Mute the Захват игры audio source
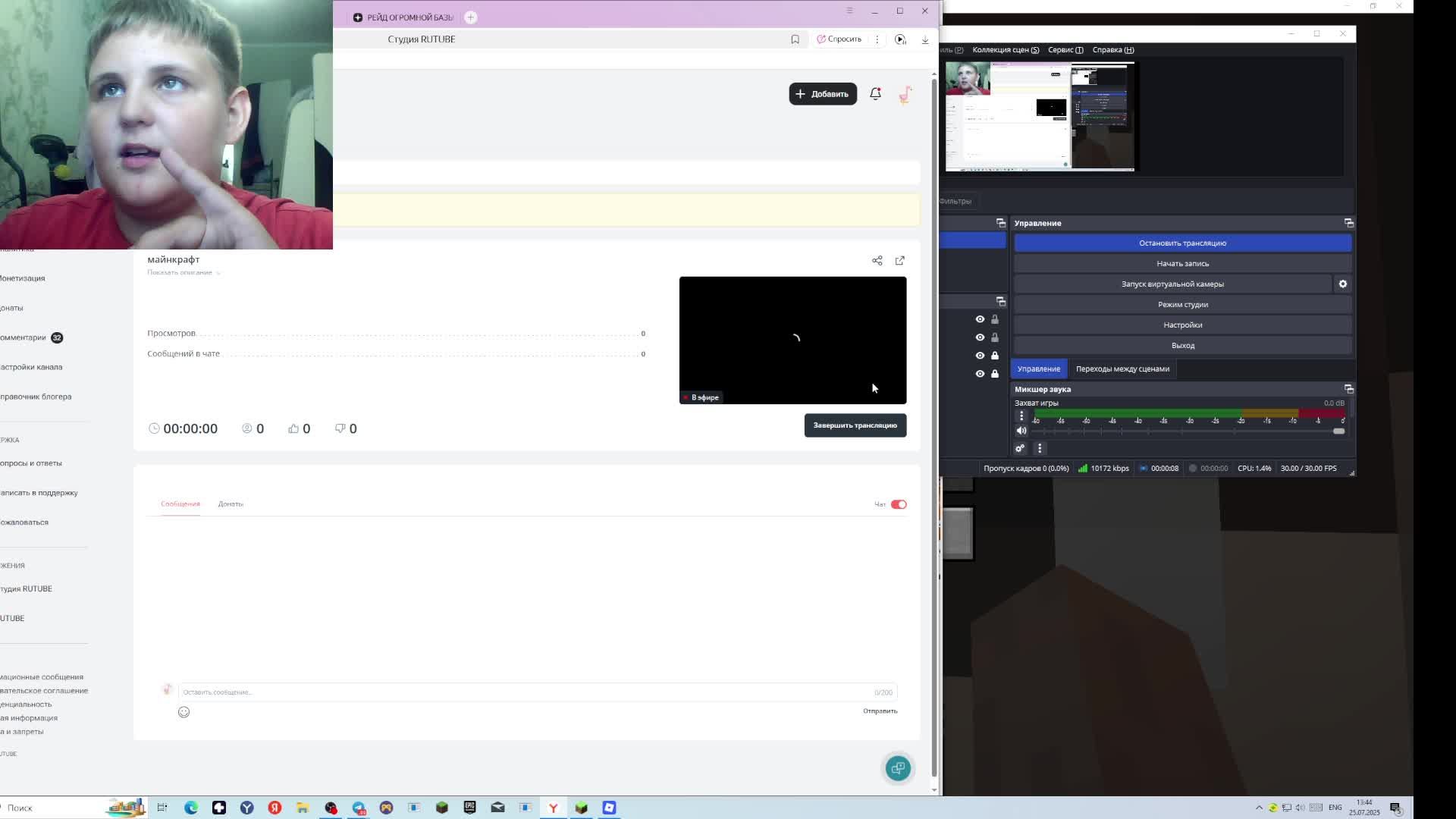The height and width of the screenshot is (819, 1456). pos(1021,431)
